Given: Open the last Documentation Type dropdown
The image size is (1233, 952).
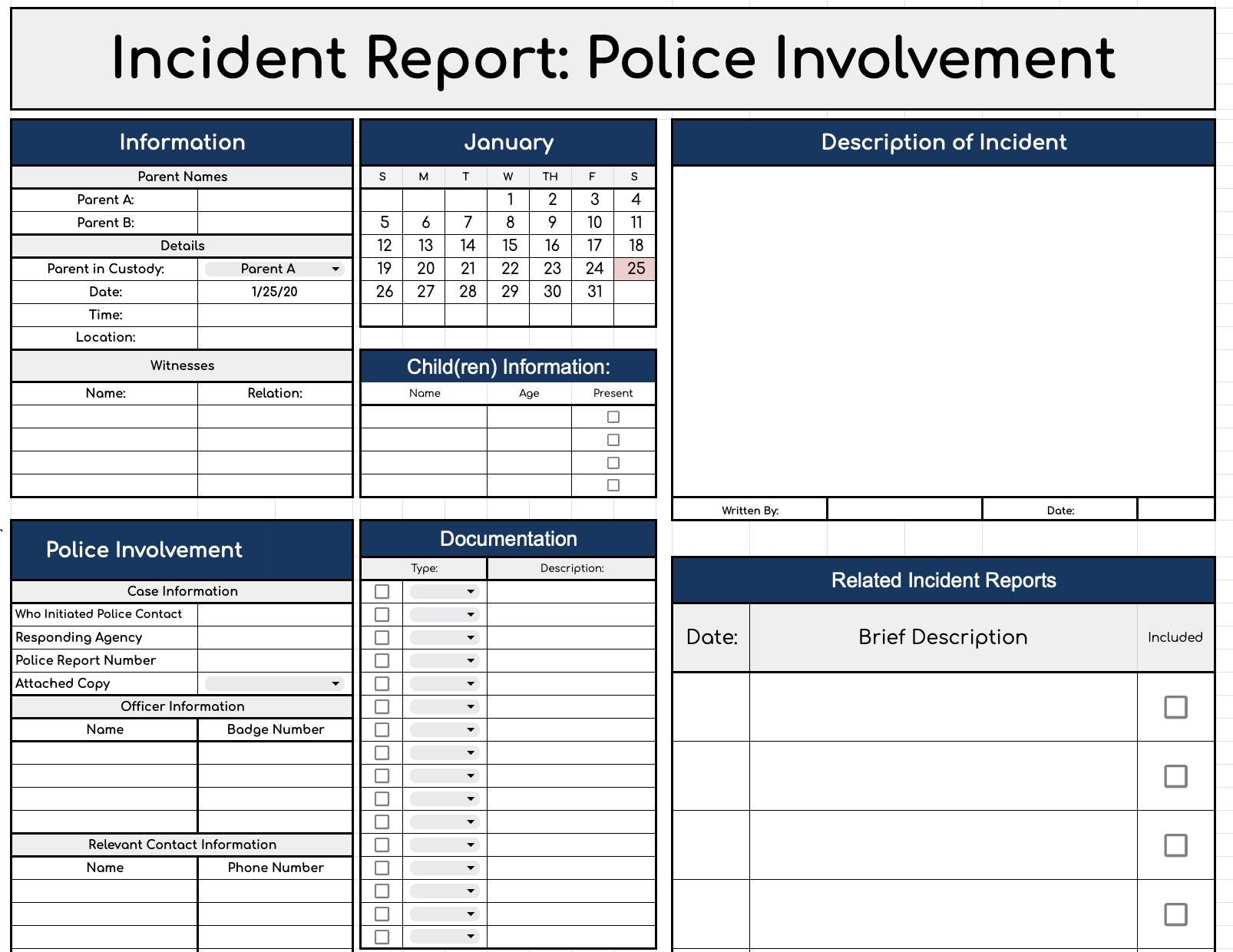Looking at the screenshot, I should tap(445, 937).
